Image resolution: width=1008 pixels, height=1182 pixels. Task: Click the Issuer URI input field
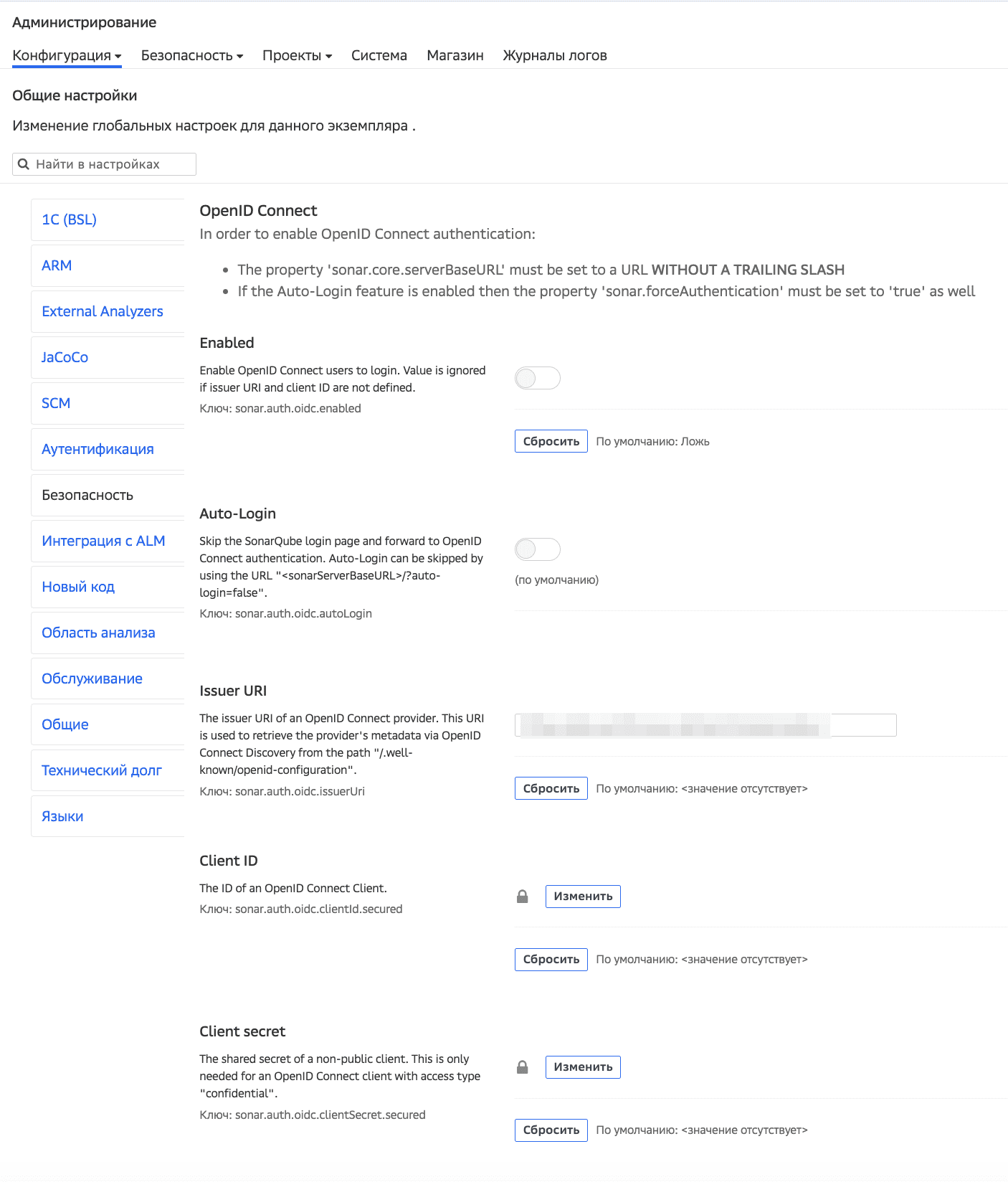(705, 724)
